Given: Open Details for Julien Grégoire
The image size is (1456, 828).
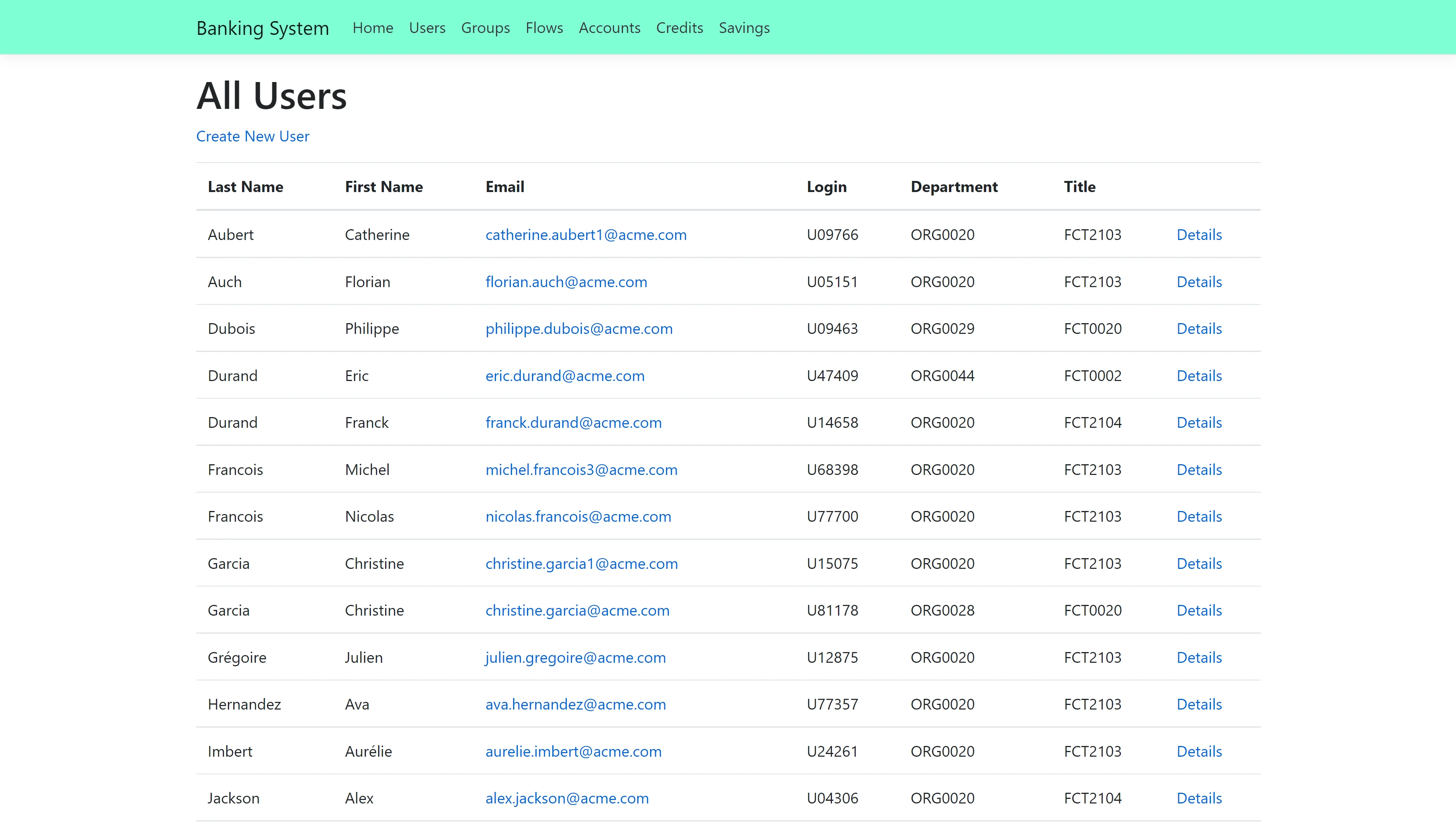Looking at the screenshot, I should pyautogui.click(x=1199, y=657).
